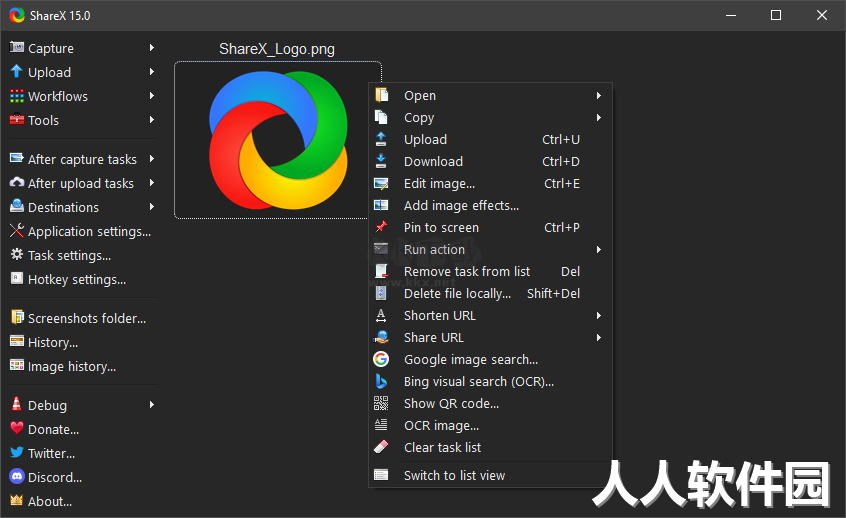Expand the Destinations submenu arrow
Image resolution: width=846 pixels, height=518 pixels.
click(x=152, y=207)
